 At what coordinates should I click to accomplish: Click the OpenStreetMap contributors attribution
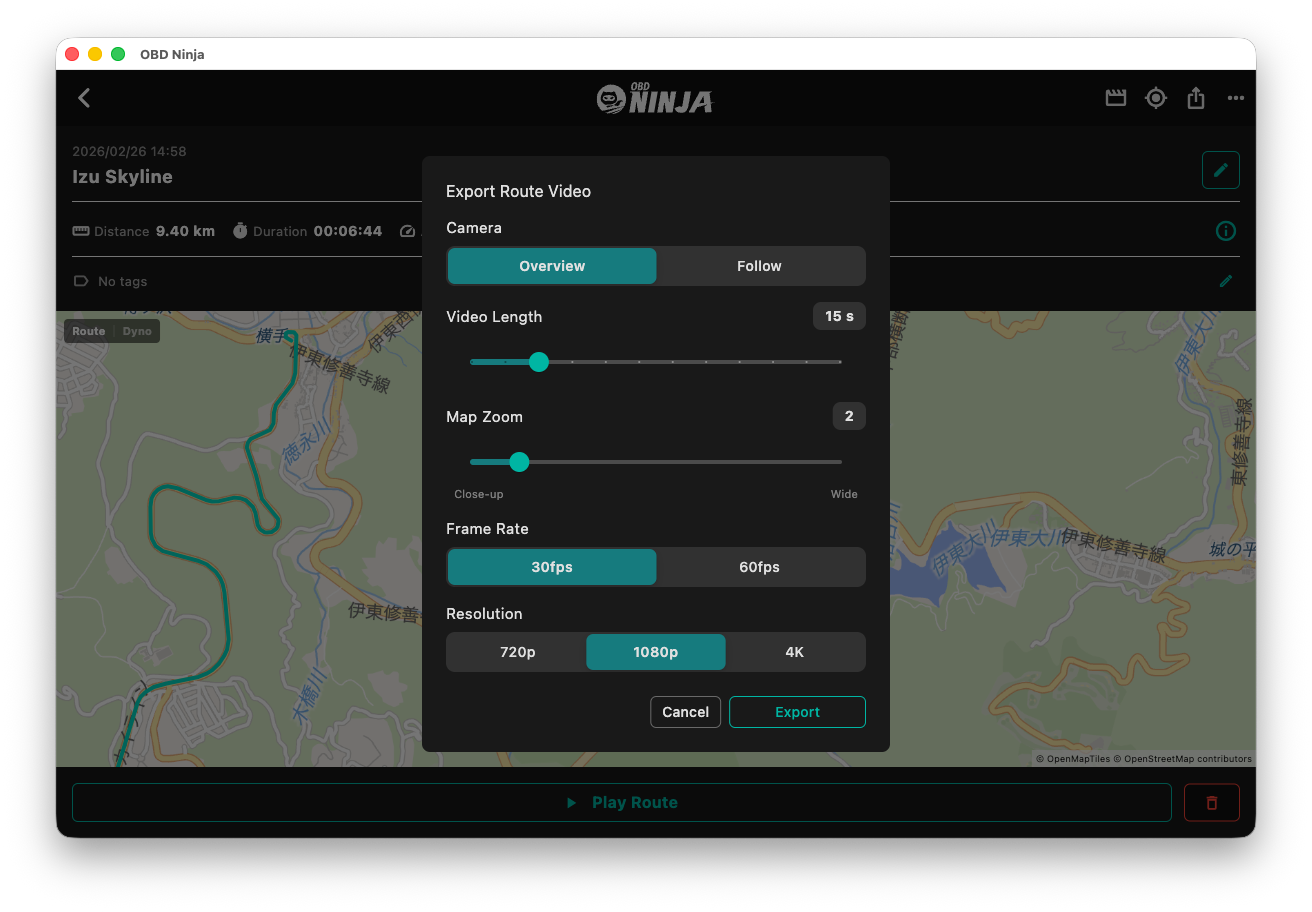1182,759
